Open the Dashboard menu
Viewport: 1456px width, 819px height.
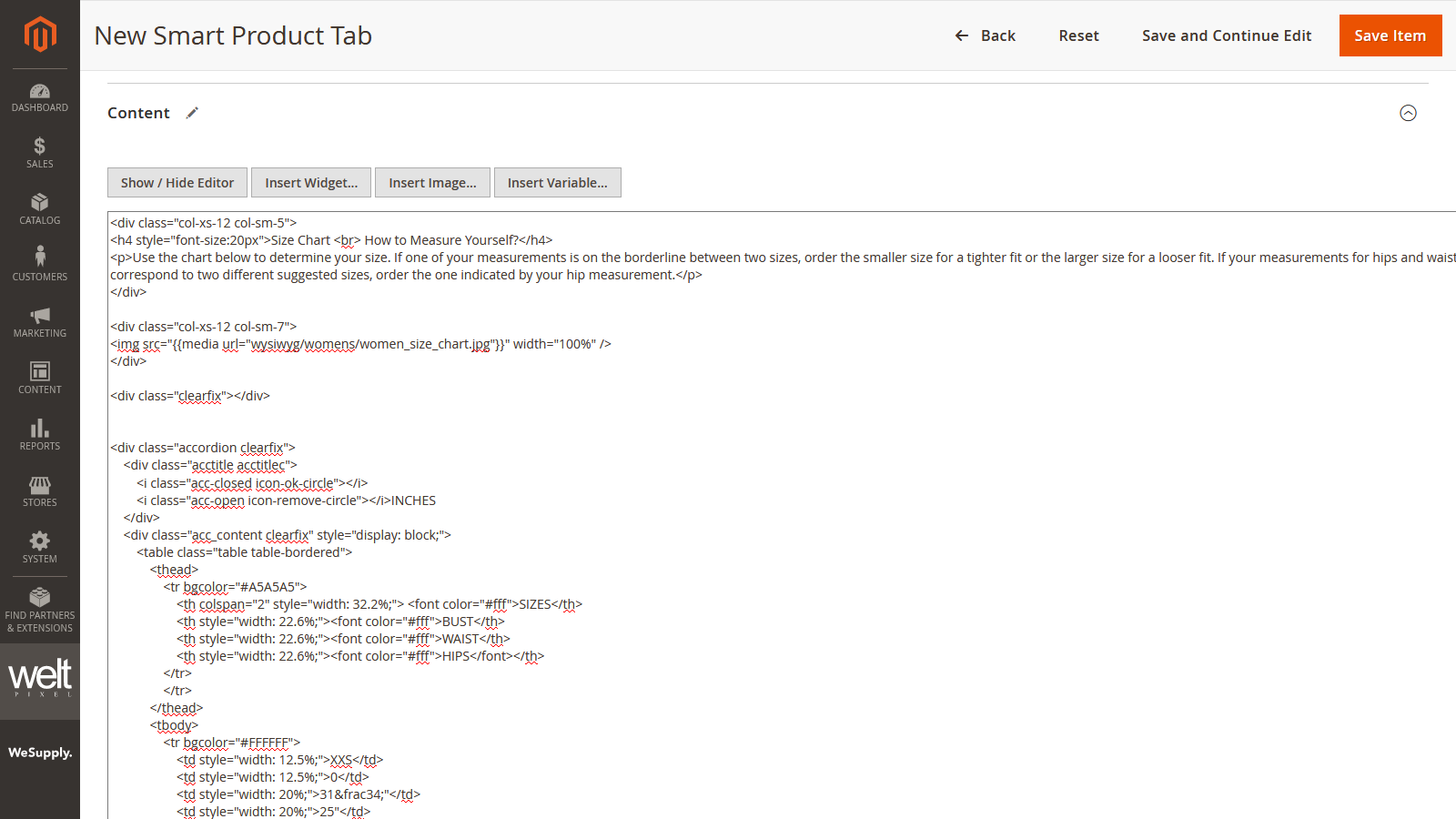click(x=40, y=97)
